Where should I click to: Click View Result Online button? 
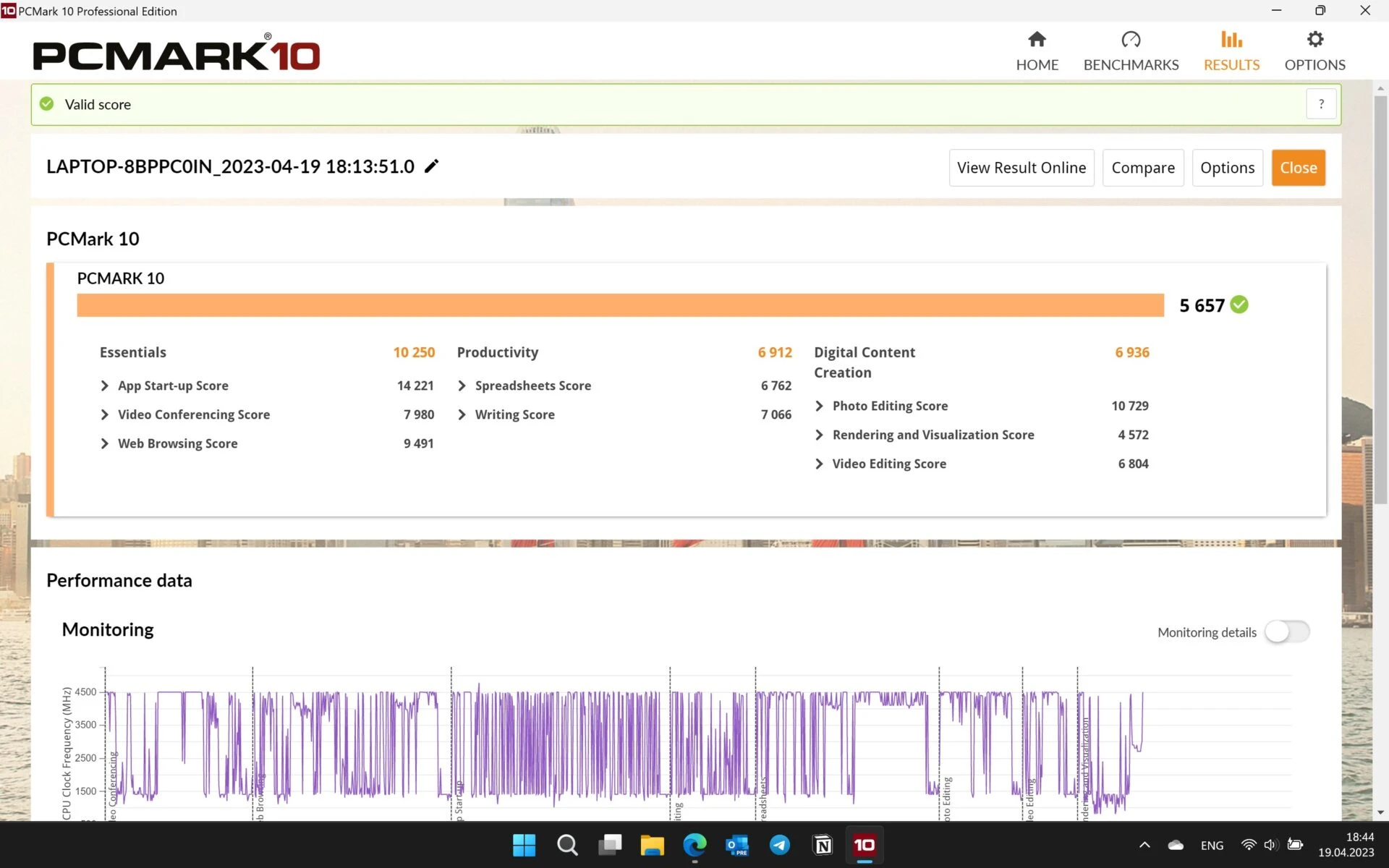[x=1021, y=168]
